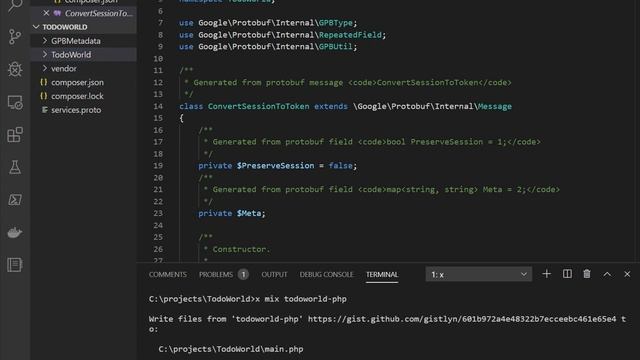Click the 'x mix todoworld-php' command text

pyautogui.click(x=301, y=299)
